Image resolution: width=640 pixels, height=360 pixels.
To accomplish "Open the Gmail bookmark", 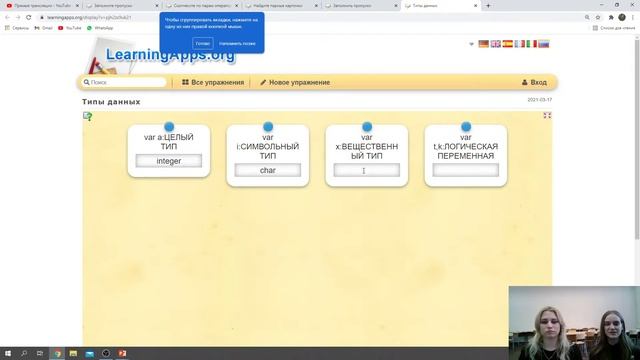I will click(44, 28).
